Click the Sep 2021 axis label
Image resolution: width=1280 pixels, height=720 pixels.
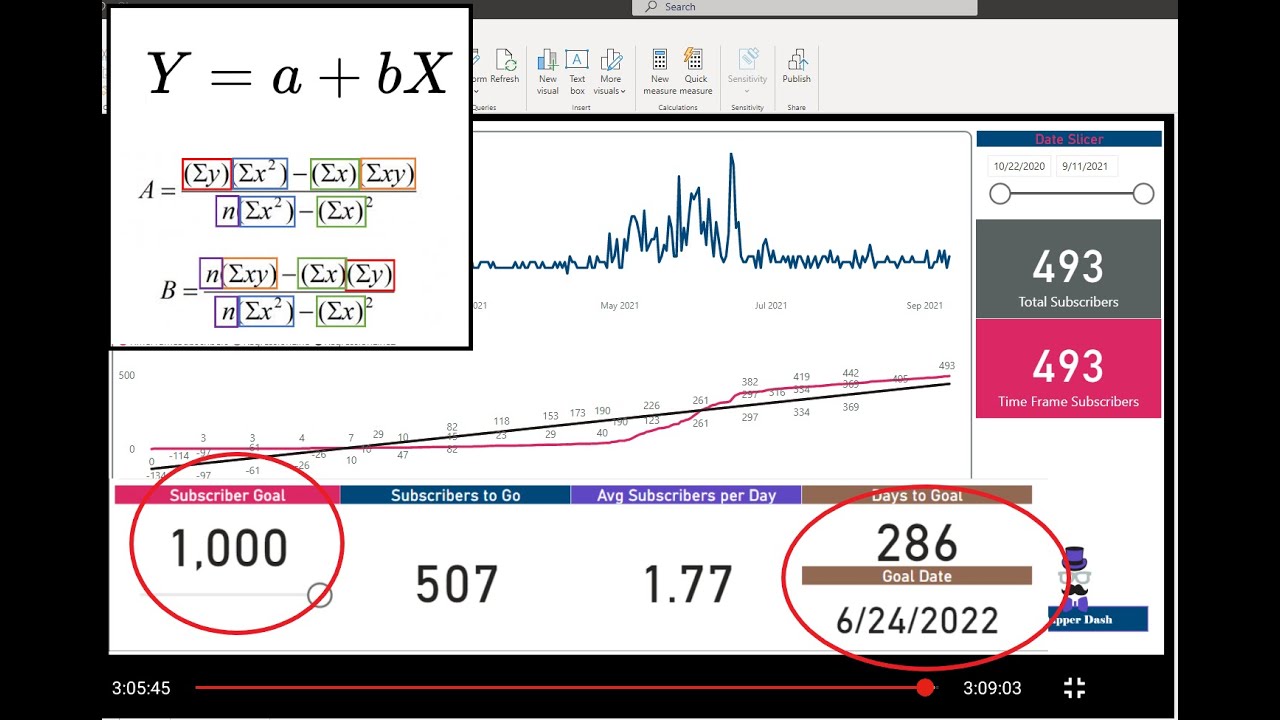pyautogui.click(x=924, y=305)
